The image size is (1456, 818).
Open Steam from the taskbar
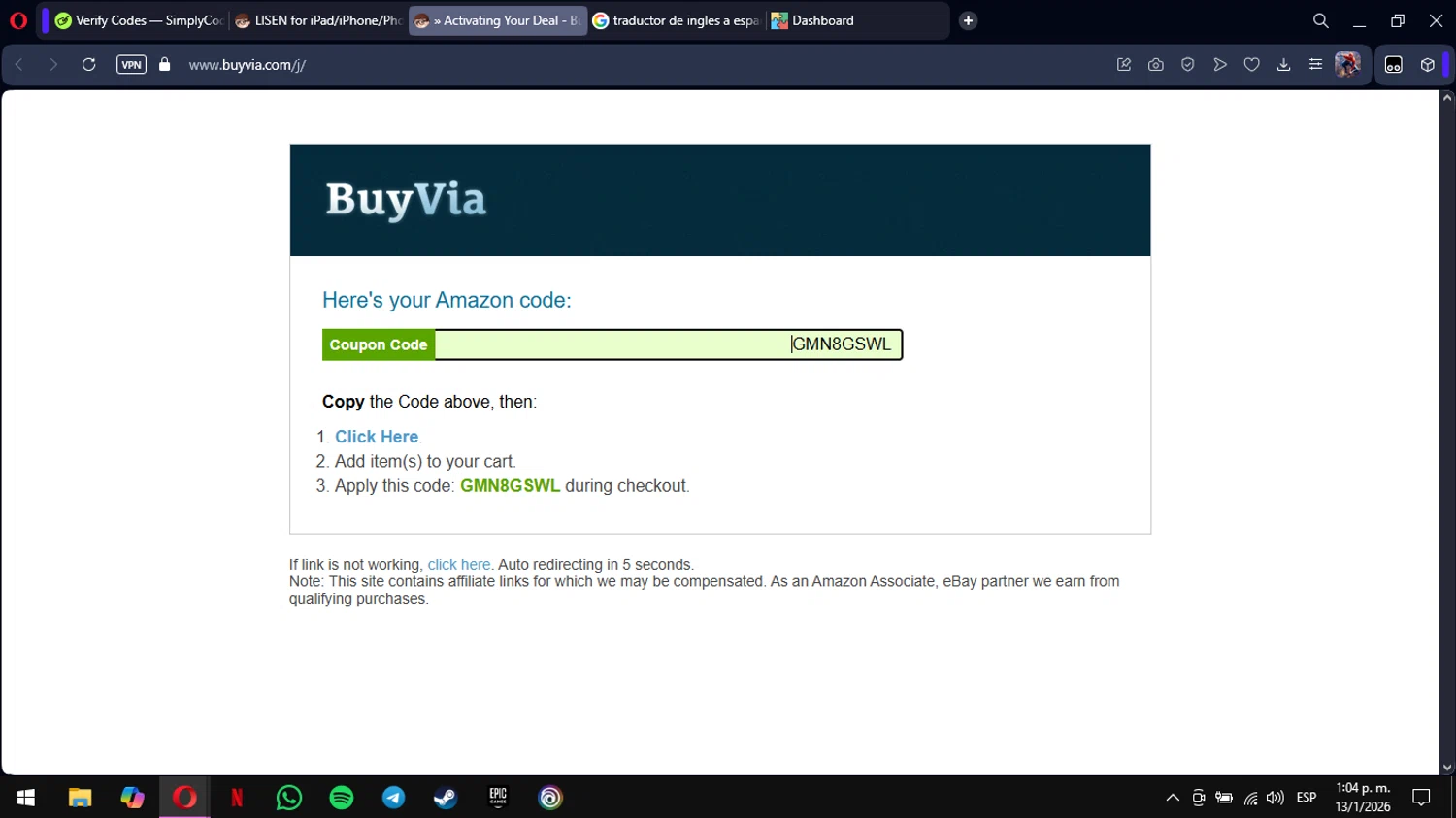pos(446,798)
